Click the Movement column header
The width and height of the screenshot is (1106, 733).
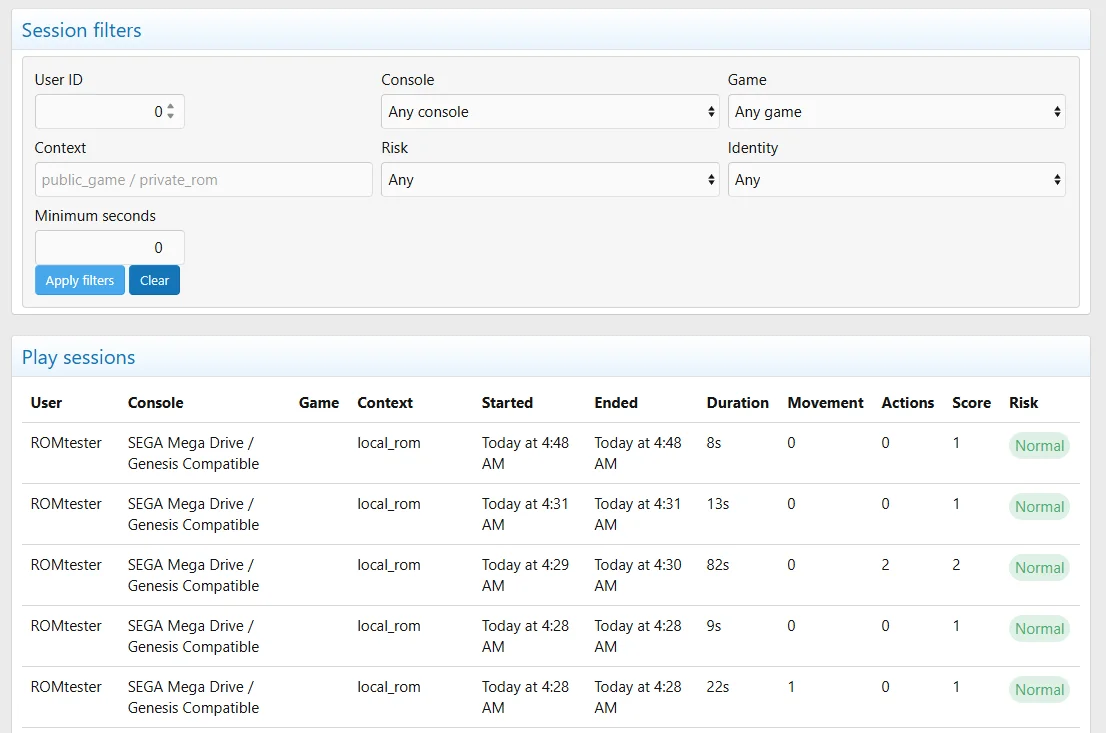(x=825, y=403)
